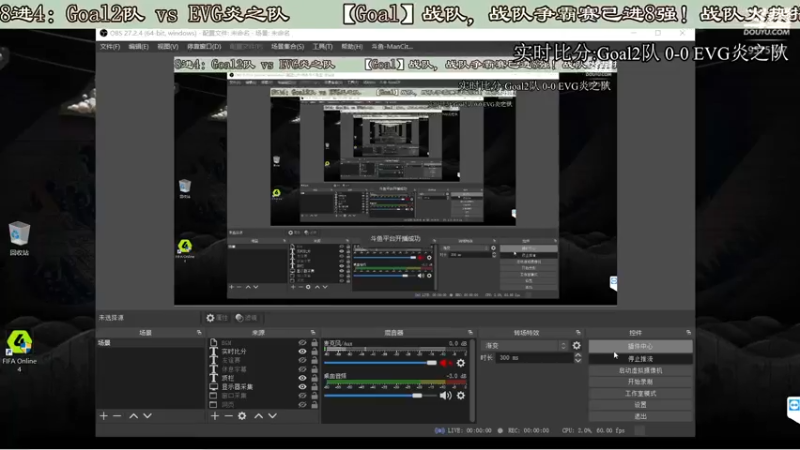Click the 桌面音频 volume slider handle
The image size is (800, 450).
[x=417, y=395]
